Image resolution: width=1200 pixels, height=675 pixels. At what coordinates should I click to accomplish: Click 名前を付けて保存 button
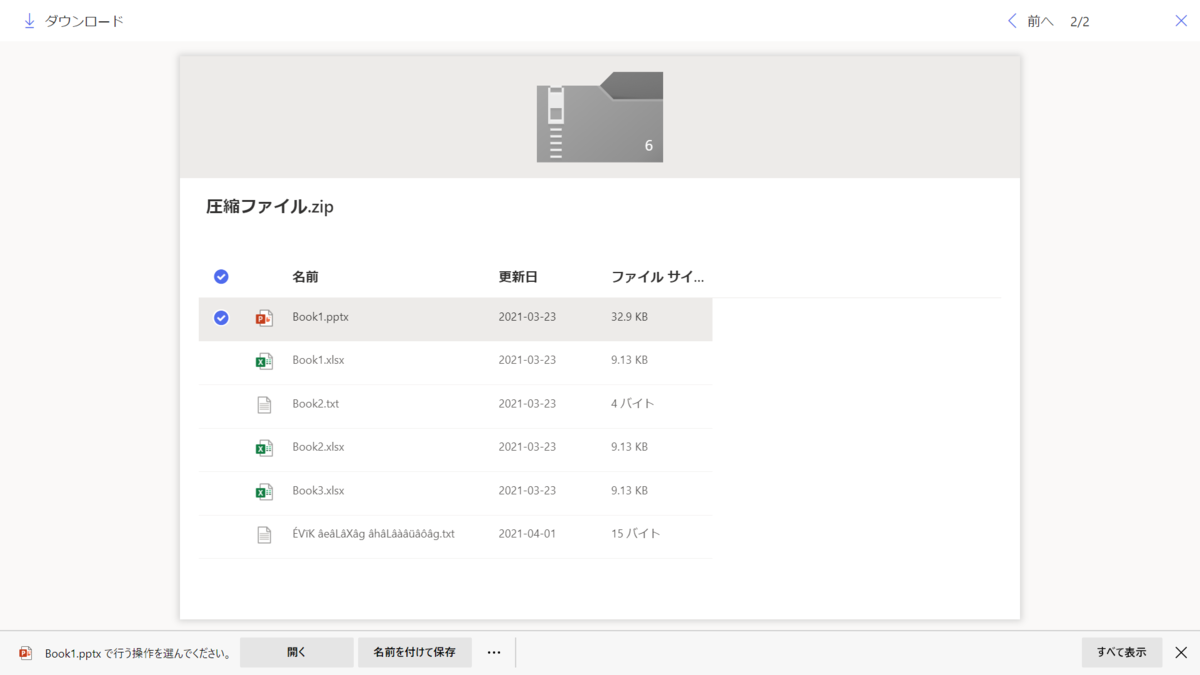click(x=414, y=652)
